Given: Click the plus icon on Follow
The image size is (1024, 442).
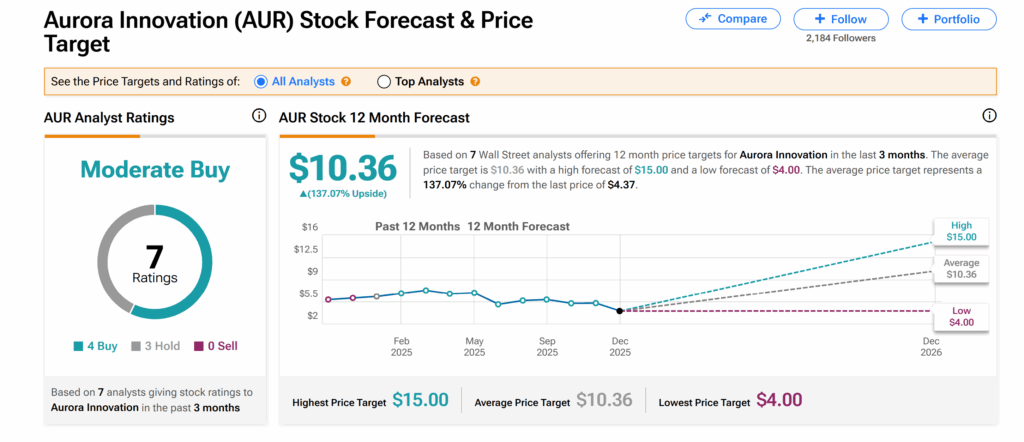Looking at the screenshot, I should [x=820, y=19].
